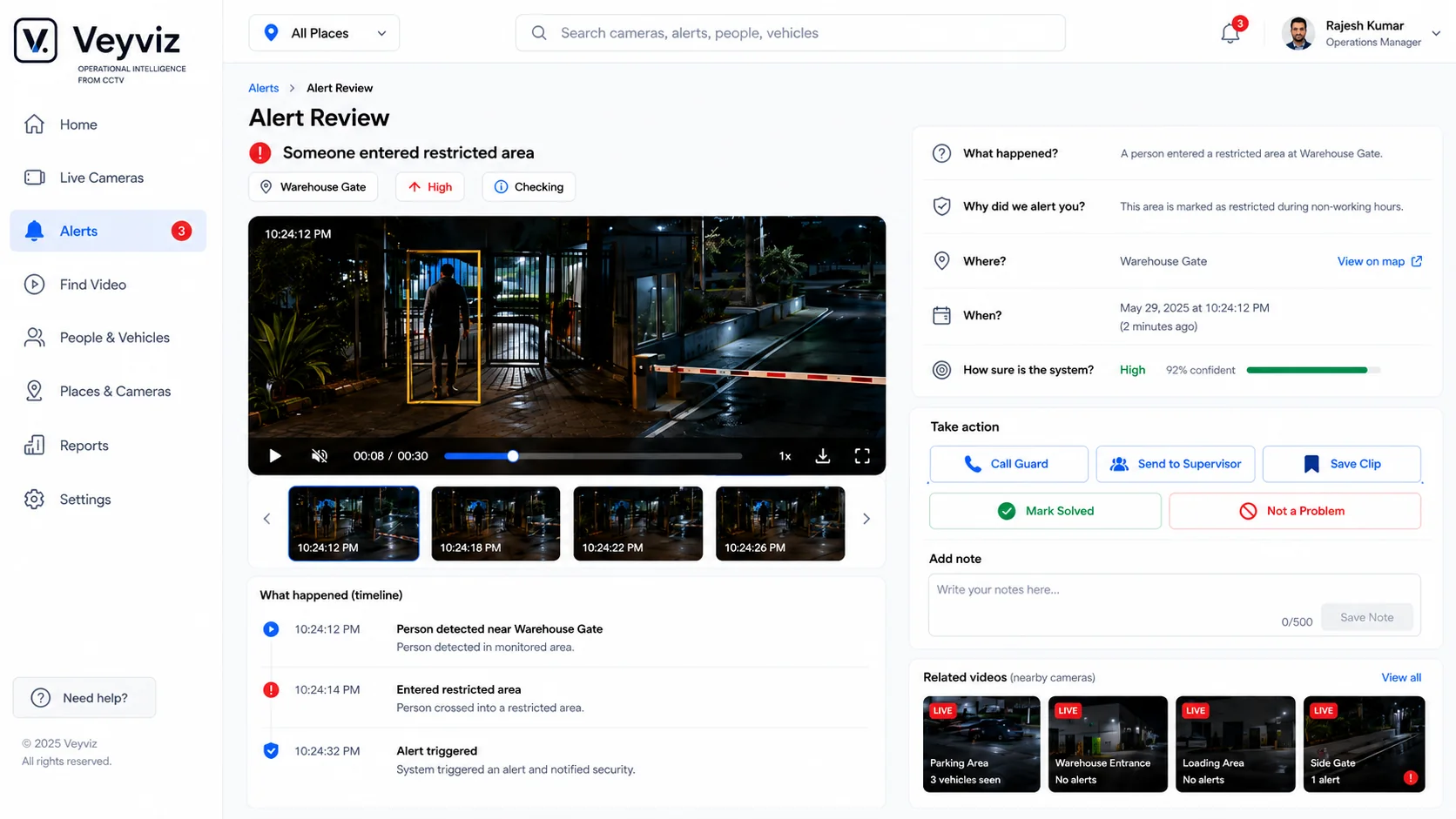Enter fullscreen video mode

click(x=862, y=456)
